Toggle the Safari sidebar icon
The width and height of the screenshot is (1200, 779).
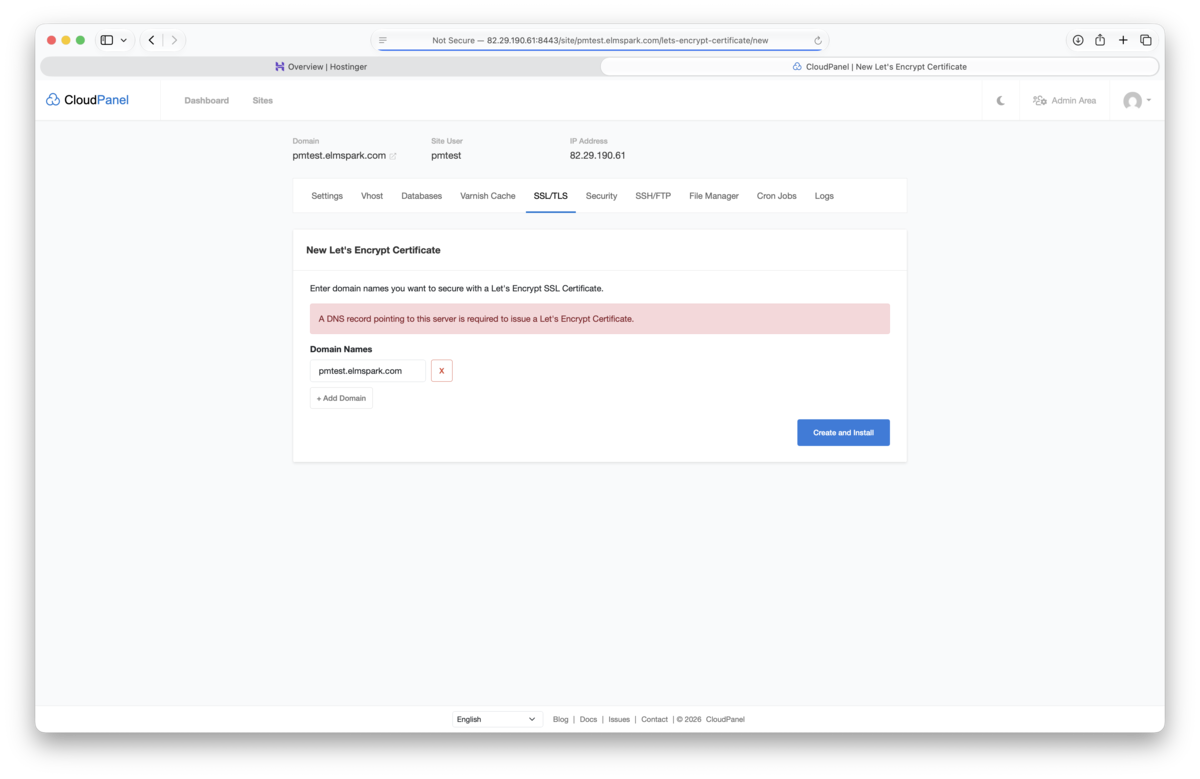pyautogui.click(x=106, y=40)
